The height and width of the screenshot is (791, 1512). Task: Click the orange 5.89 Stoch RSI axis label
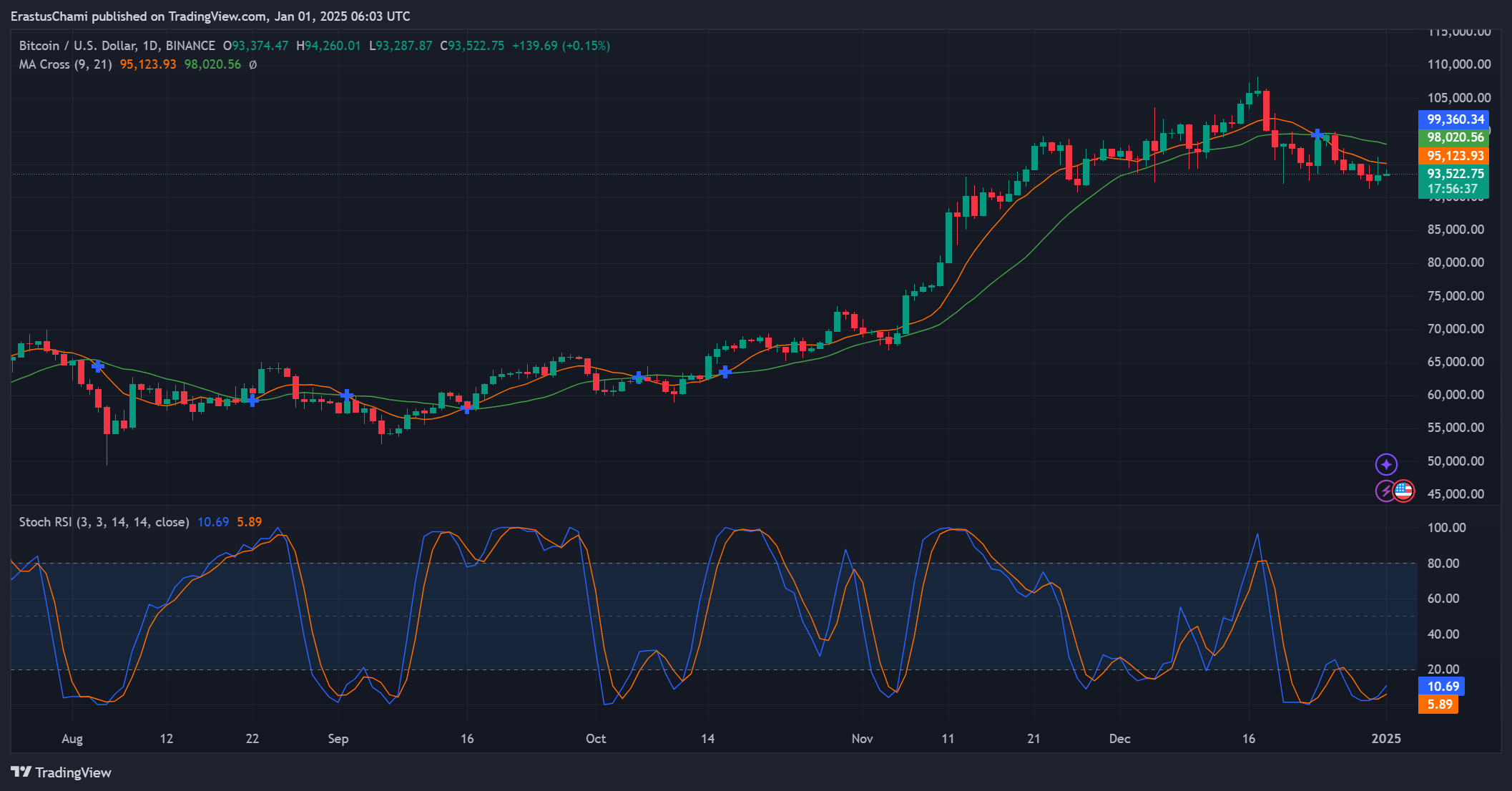[1439, 704]
